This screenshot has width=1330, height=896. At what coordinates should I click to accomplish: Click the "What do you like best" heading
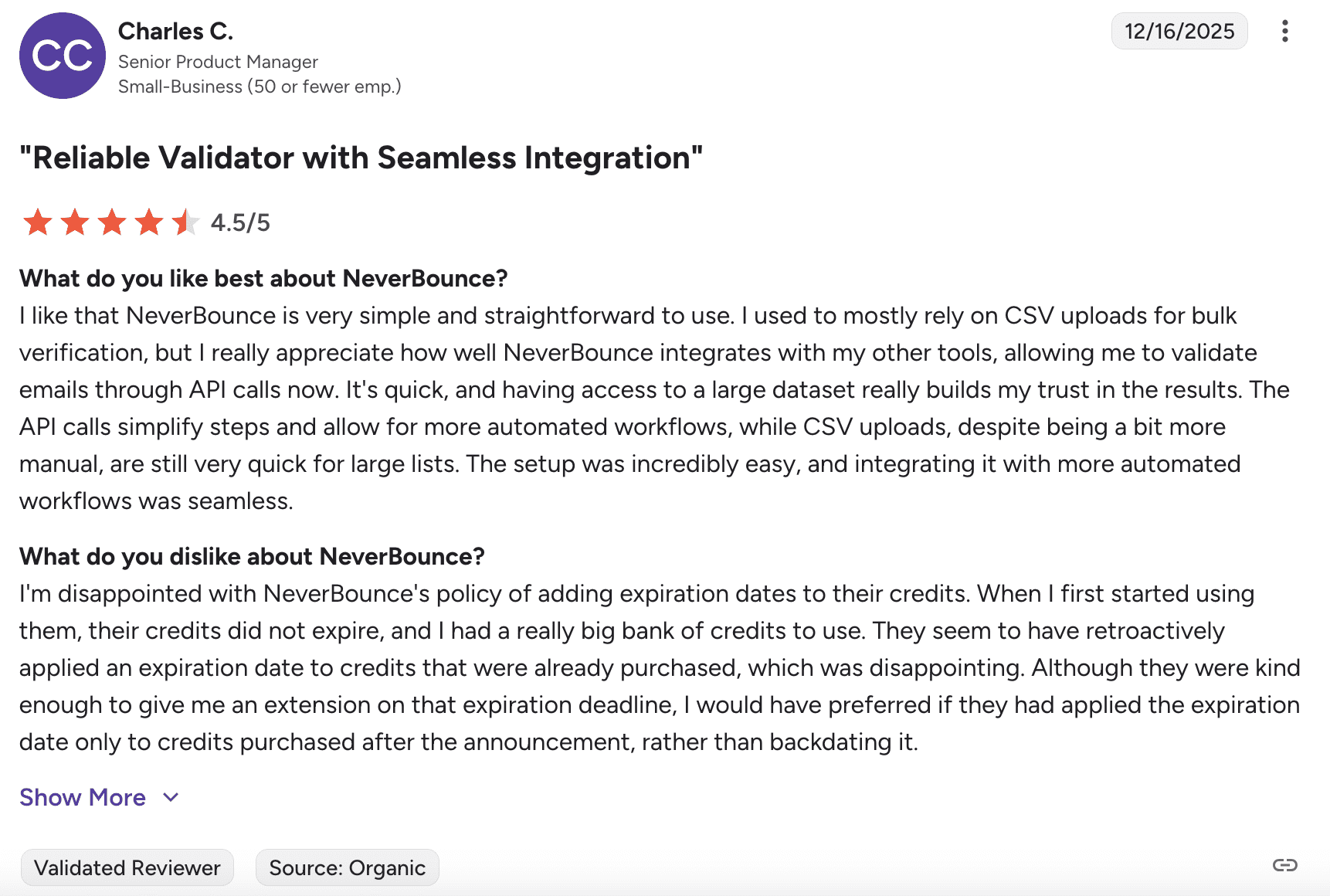click(263, 278)
